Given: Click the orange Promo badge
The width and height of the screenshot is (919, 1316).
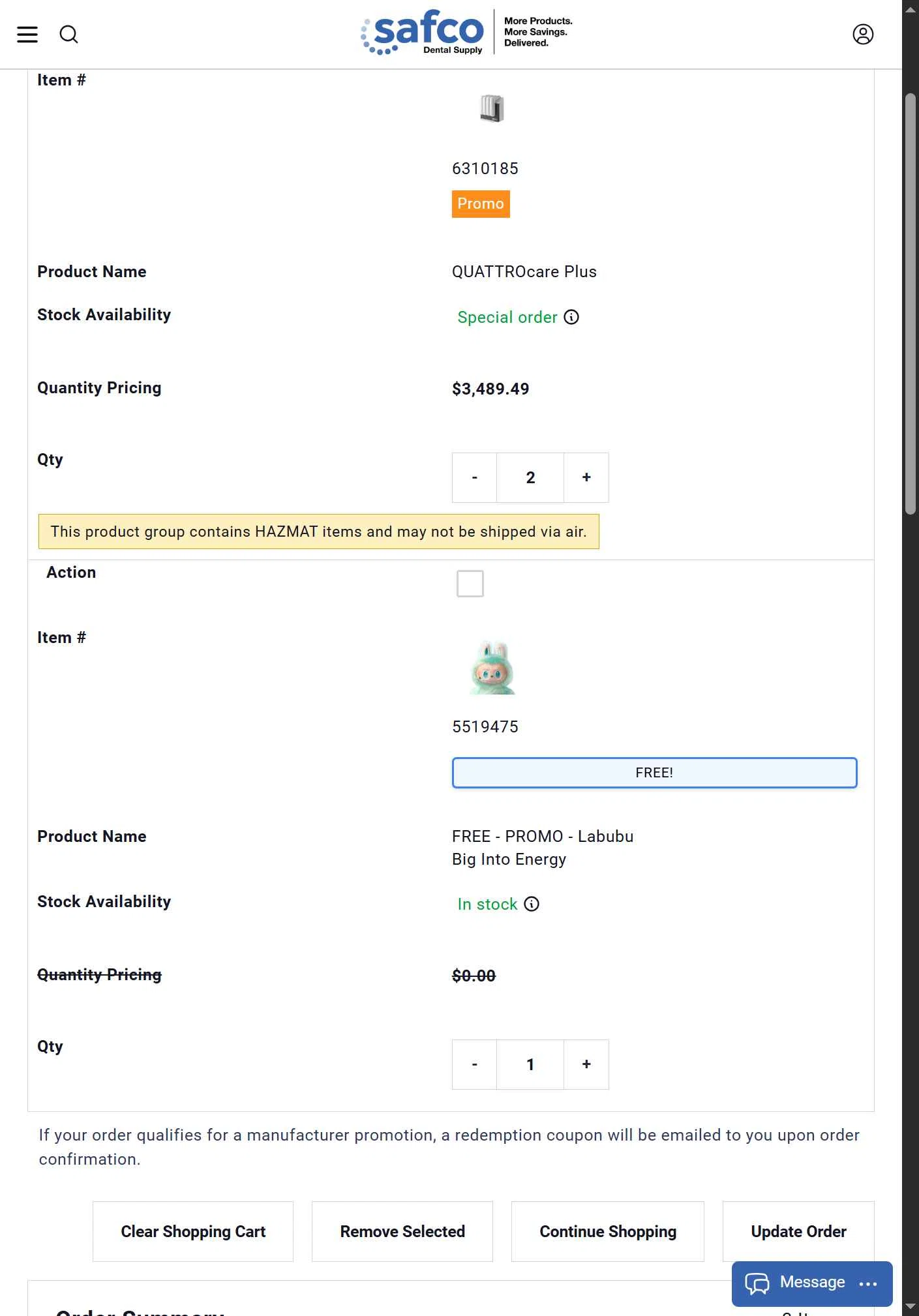Looking at the screenshot, I should (x=481, y=204).
